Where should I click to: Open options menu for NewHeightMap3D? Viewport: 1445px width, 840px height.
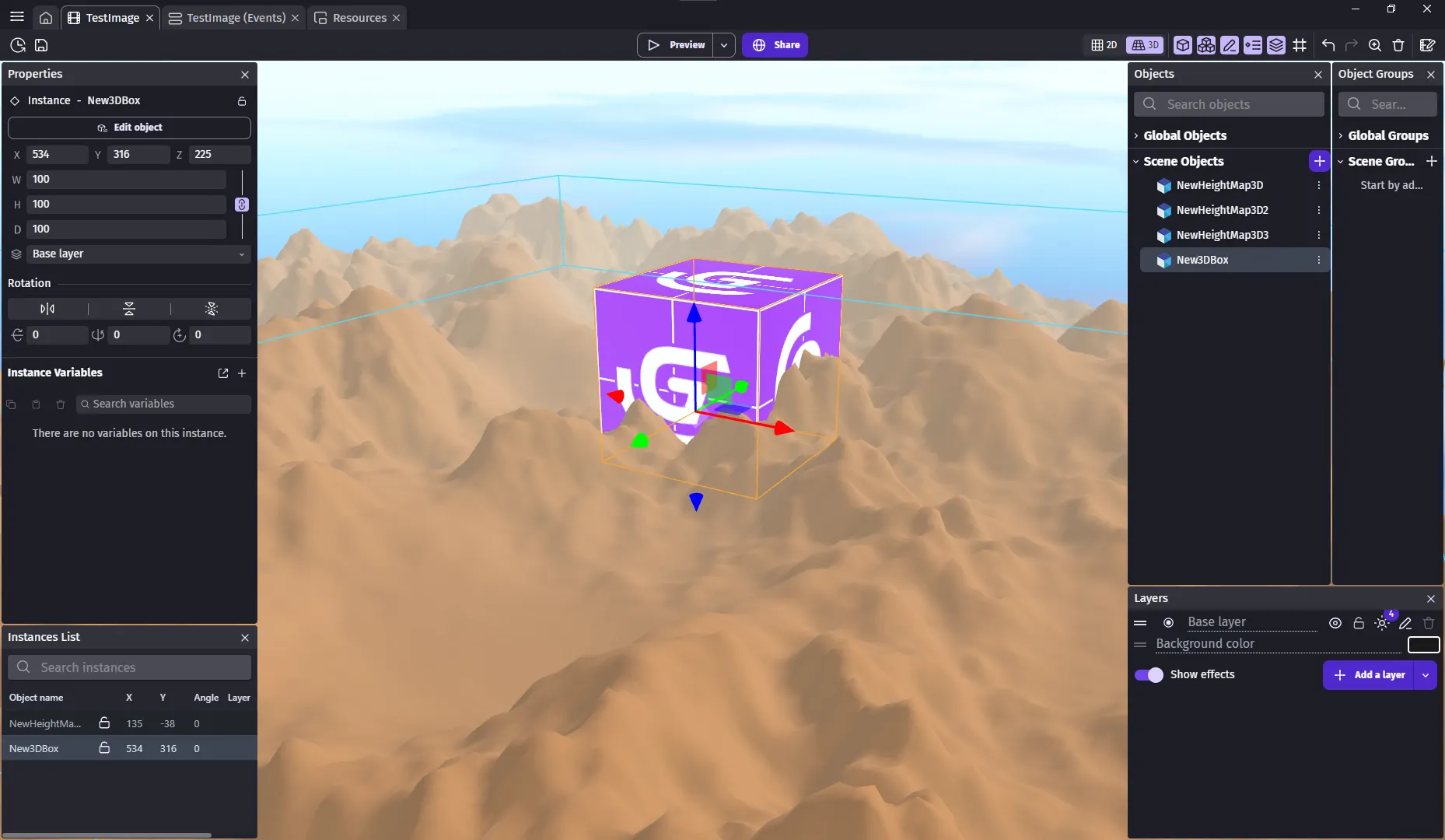pos(1319,185)
